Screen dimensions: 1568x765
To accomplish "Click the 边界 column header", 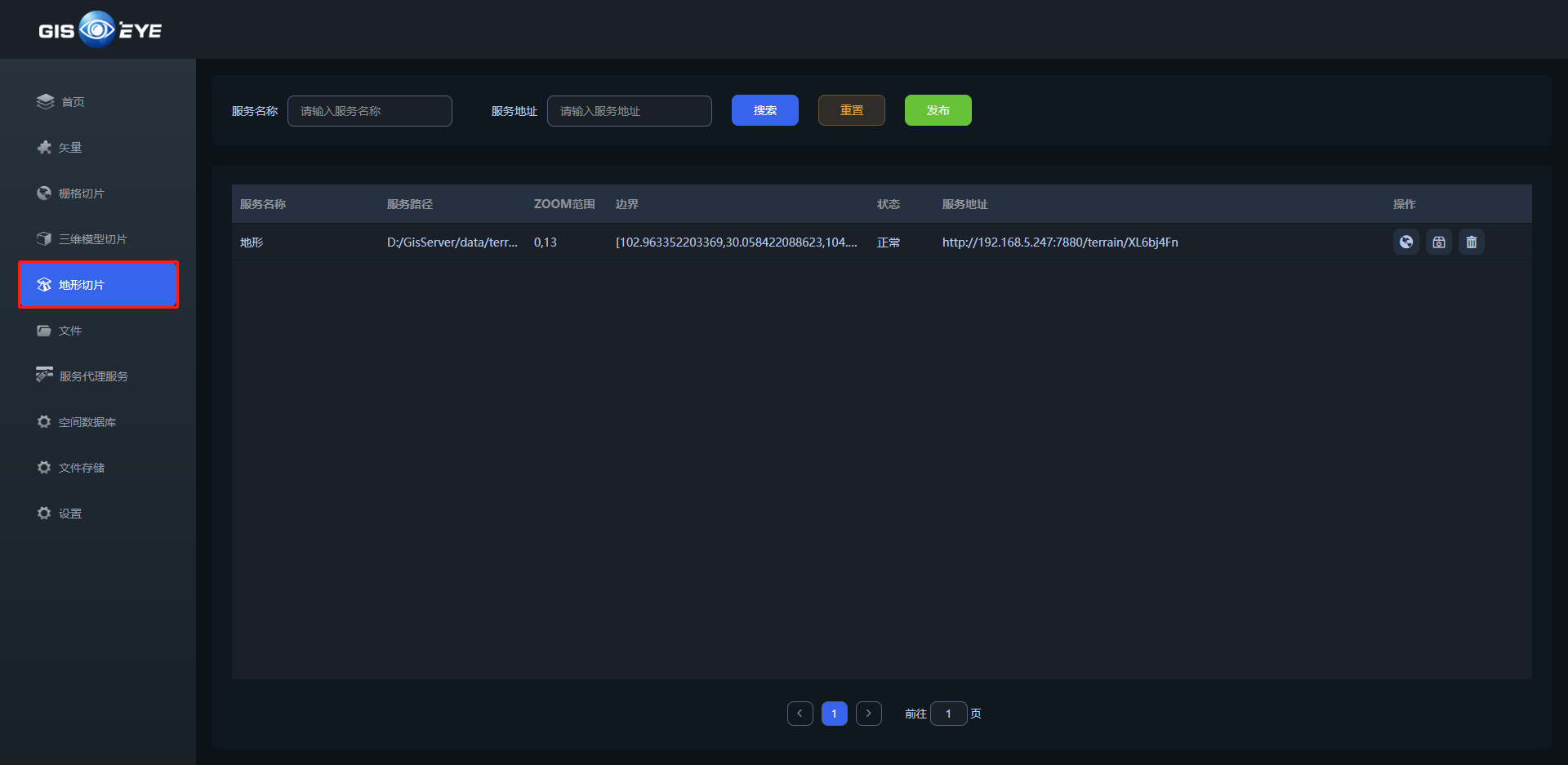I will pos(627,204).
